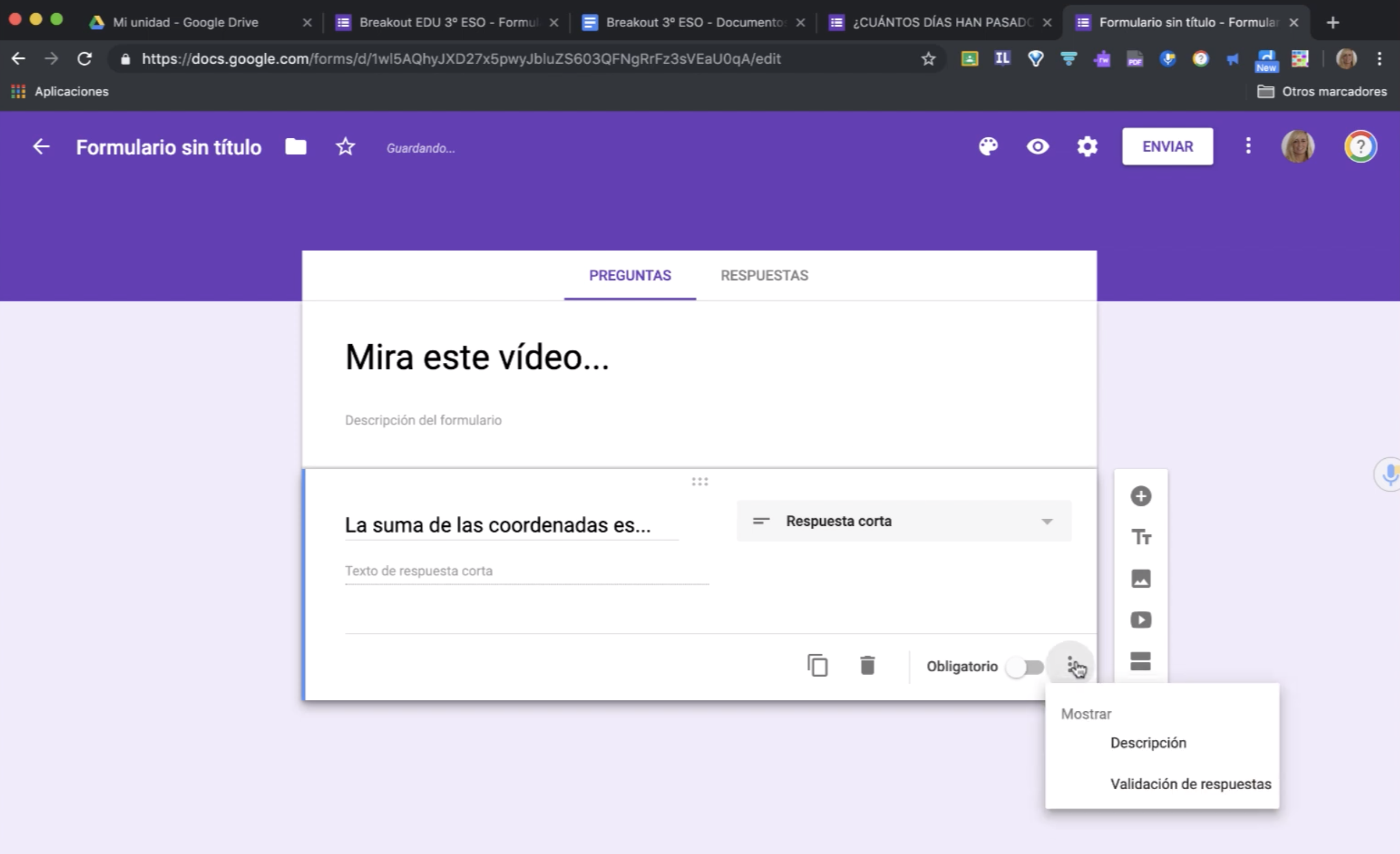Add title and description via Tt icon

pyautogui.click(x=1140, y=537)
